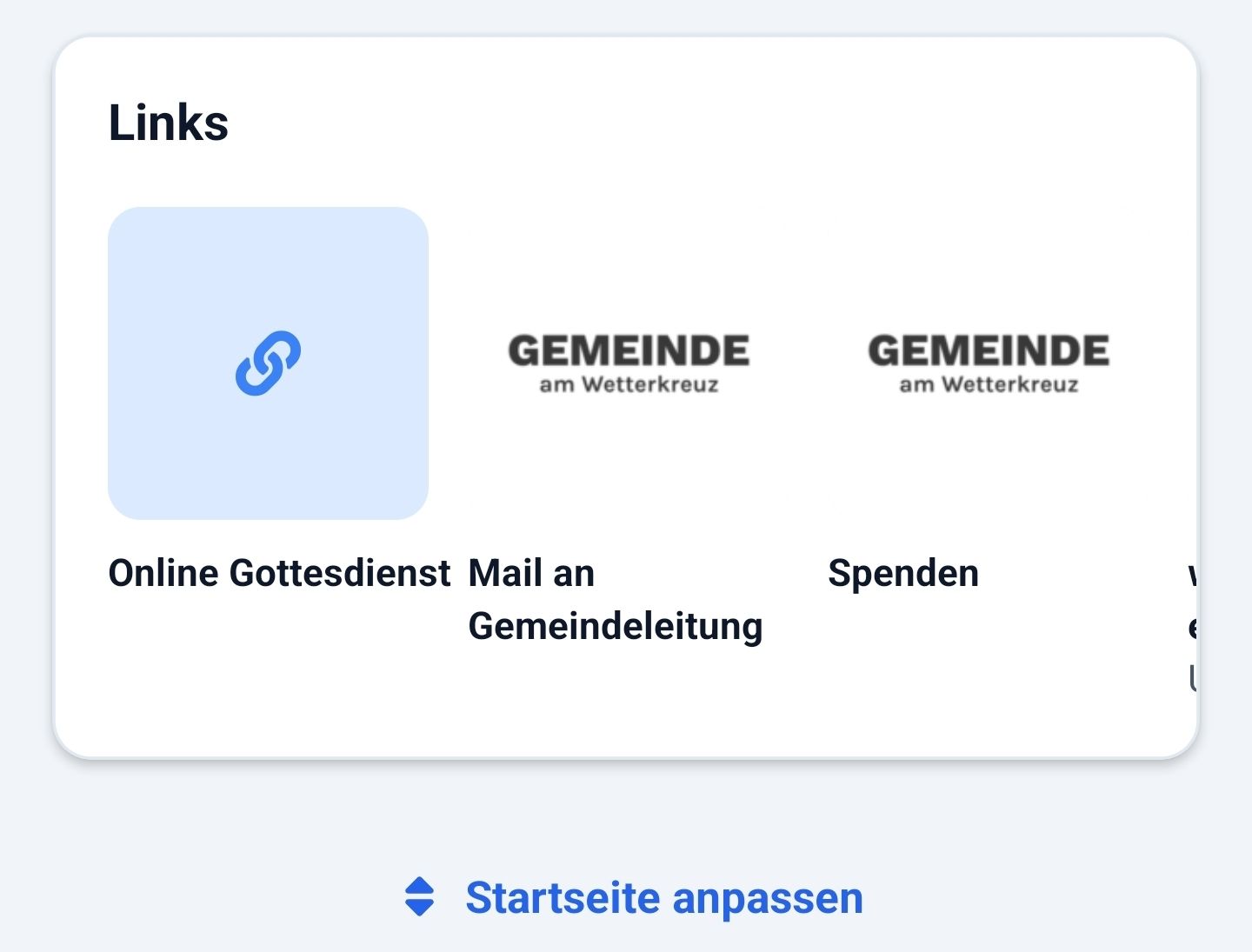1252x952 pixels.
Task: Click the word 'Online' under the blue tile
Action: [x=163, y=574]
